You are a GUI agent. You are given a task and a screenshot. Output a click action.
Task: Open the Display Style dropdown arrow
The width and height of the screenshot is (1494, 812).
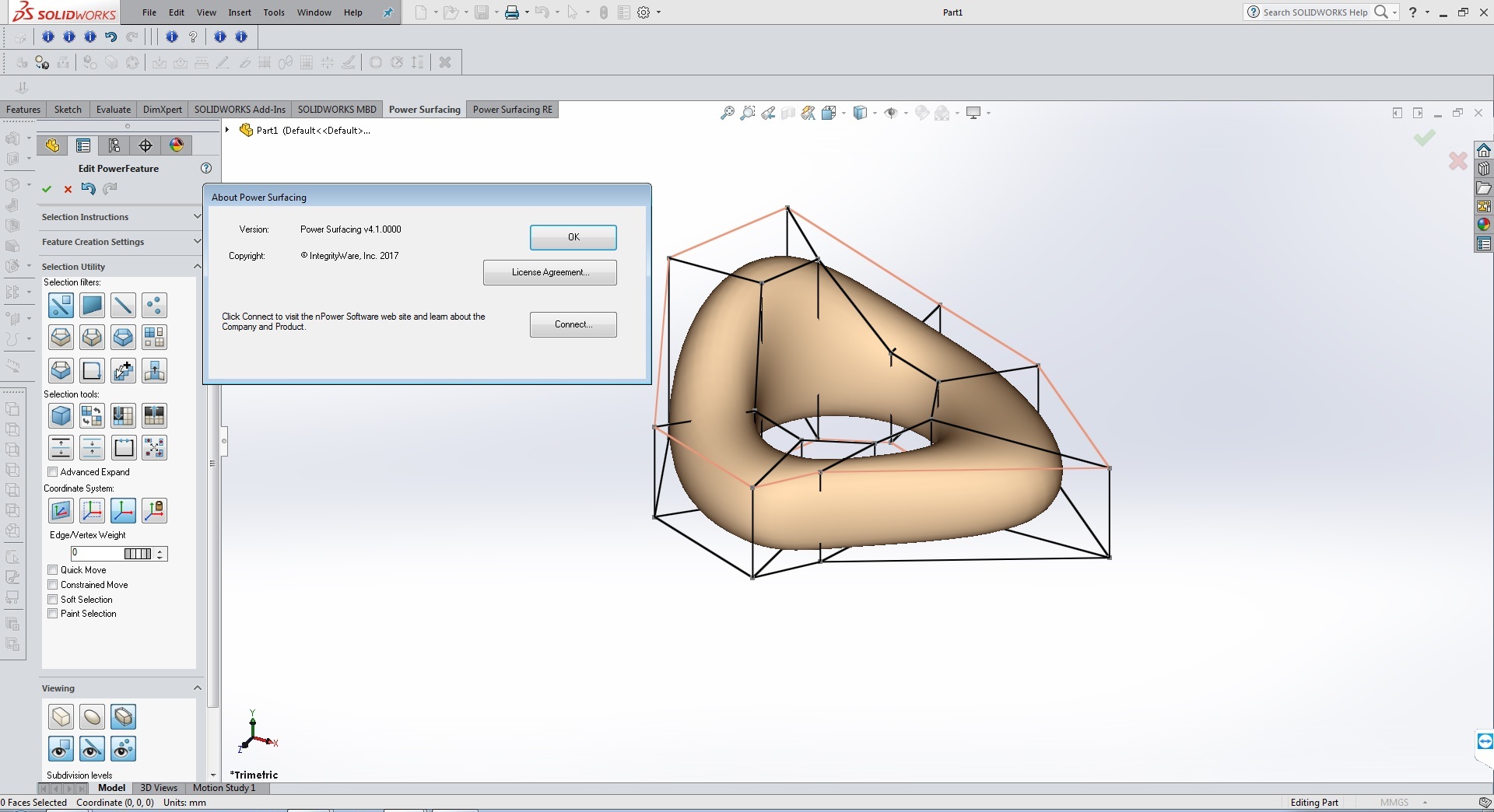coord(875,114)
